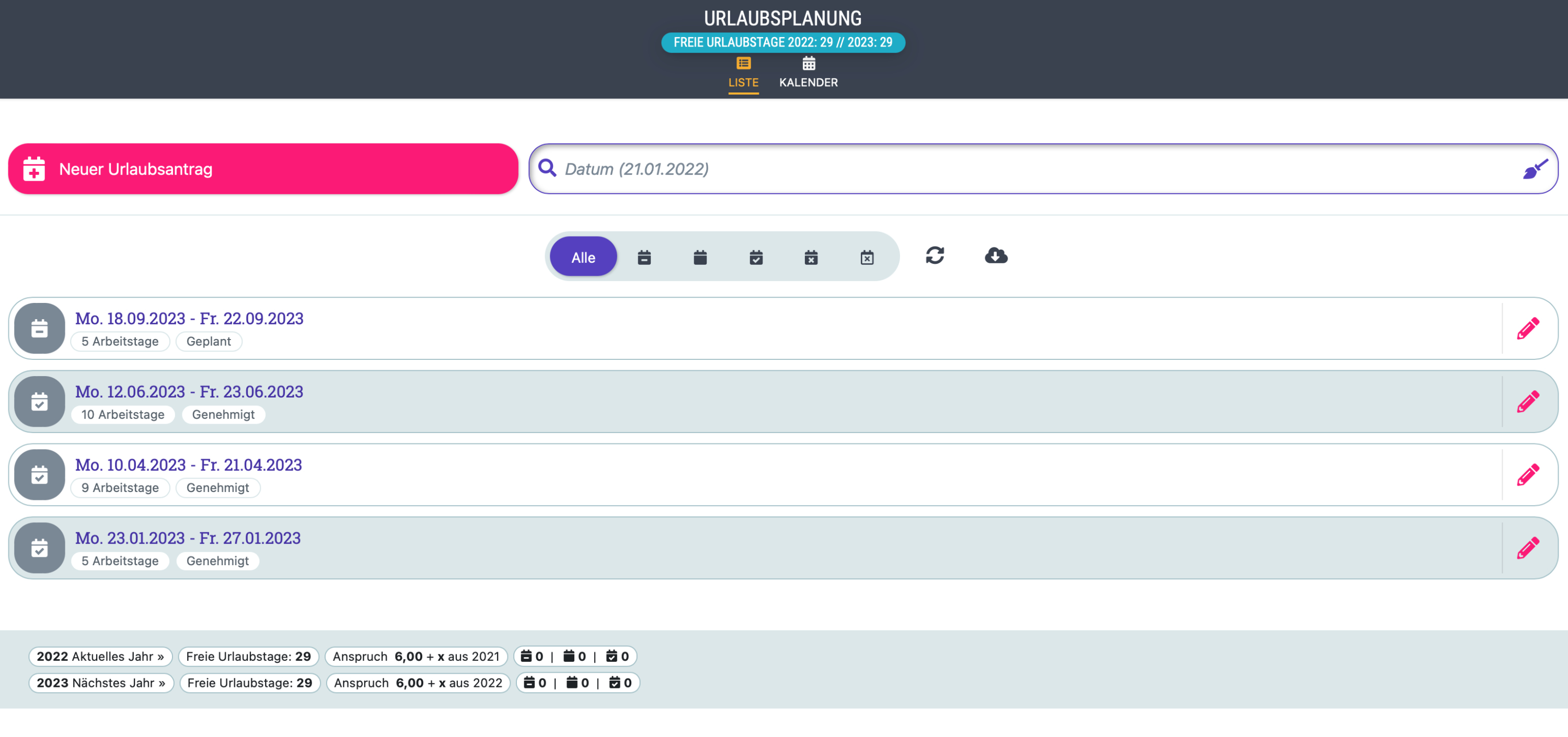This screenshot has height=737, width=1568.
Task: Click the broom clear-search icon
Action: [x=1535, y=169]
